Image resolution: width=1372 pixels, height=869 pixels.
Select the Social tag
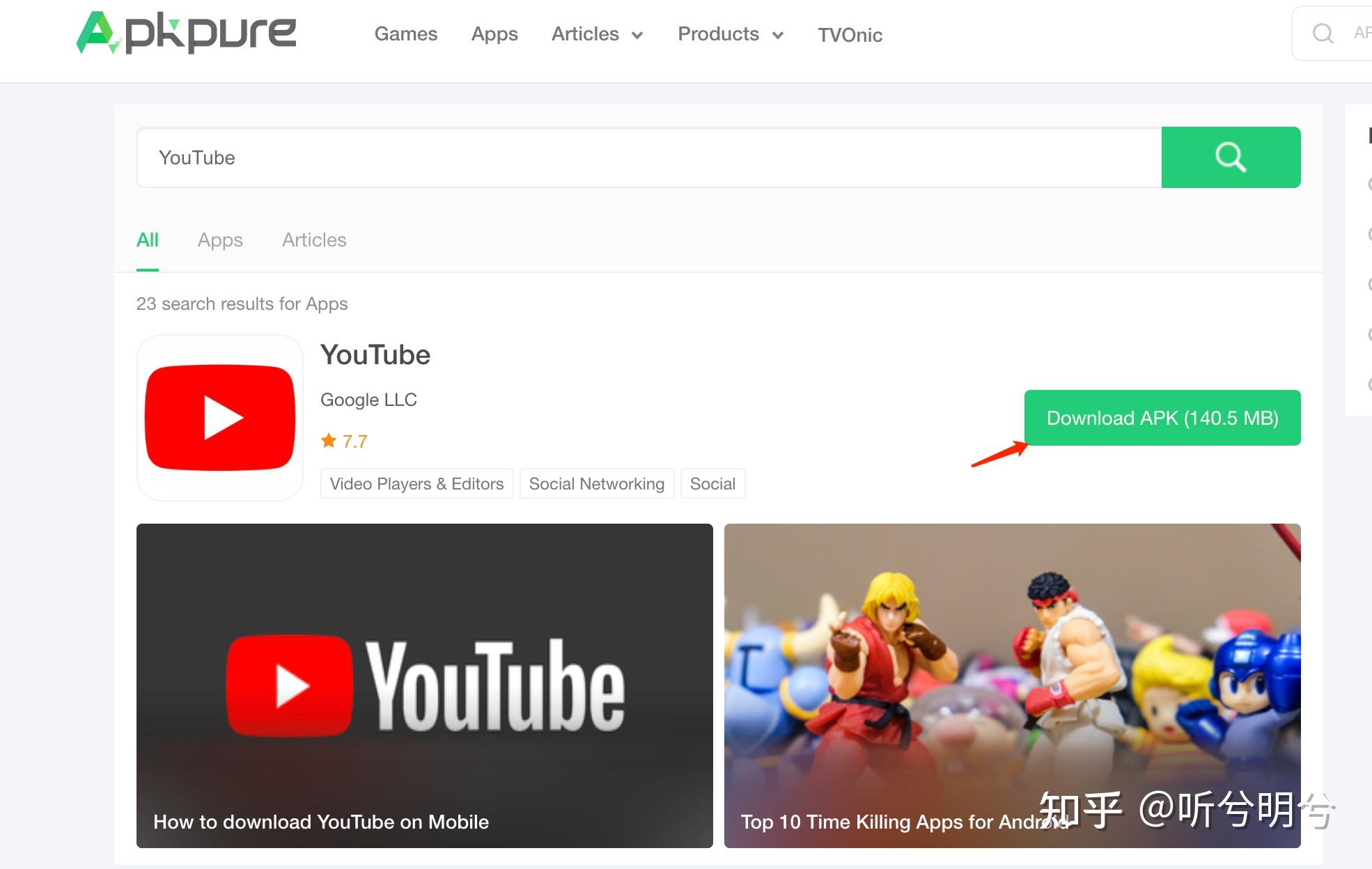712,483
